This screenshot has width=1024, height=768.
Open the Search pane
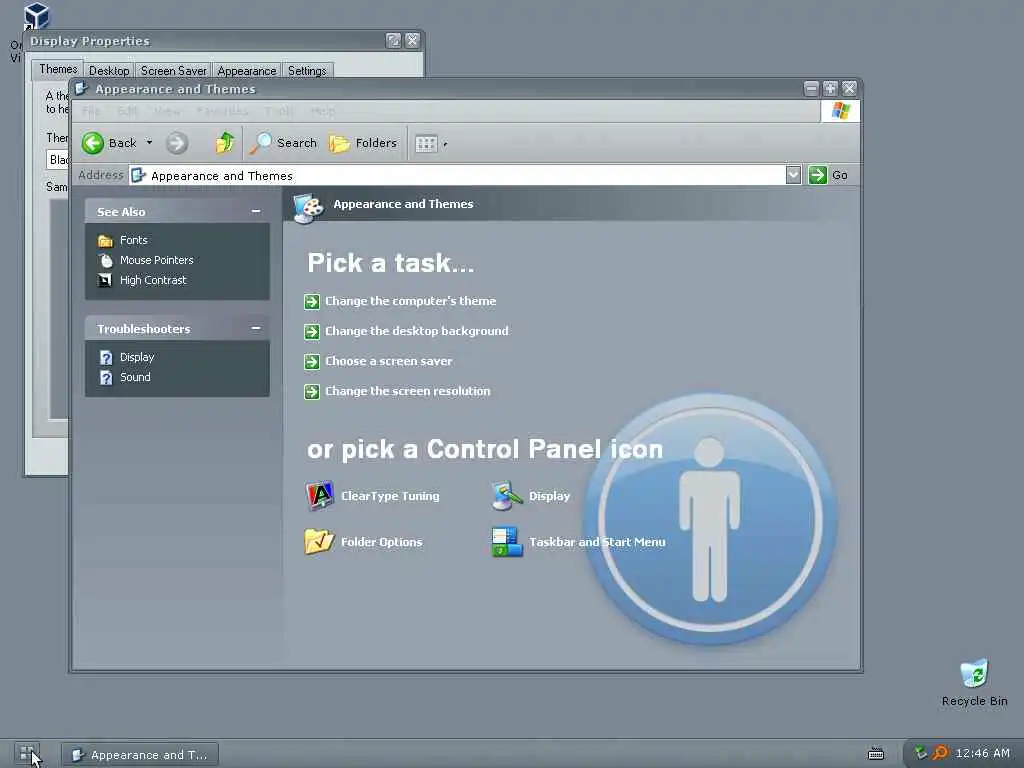point(283,142)
